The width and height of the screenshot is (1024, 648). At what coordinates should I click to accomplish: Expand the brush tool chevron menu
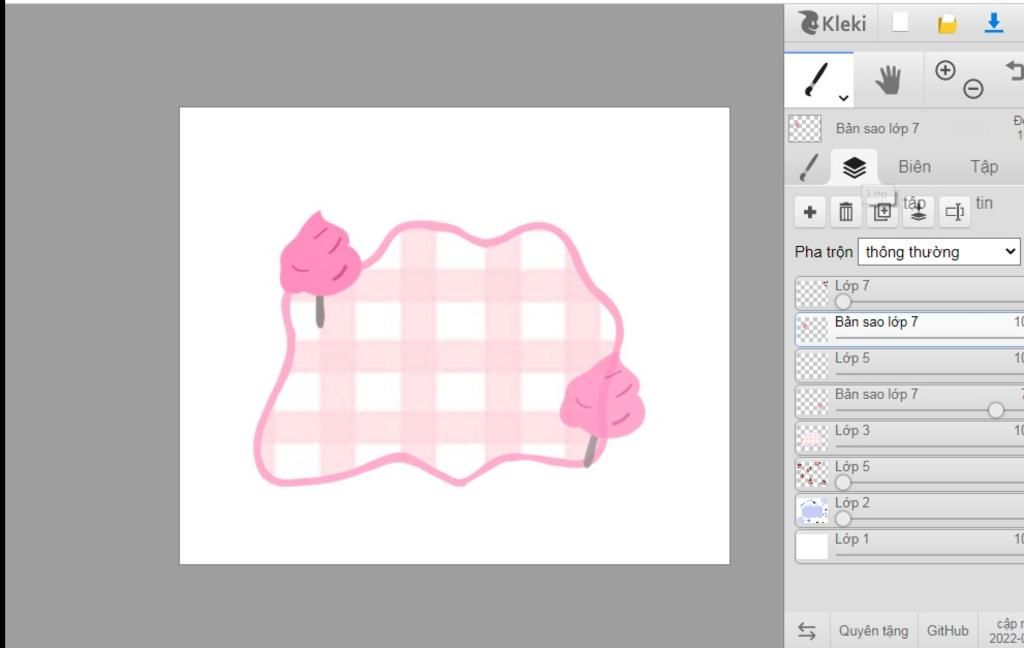[x=844, y=98]
